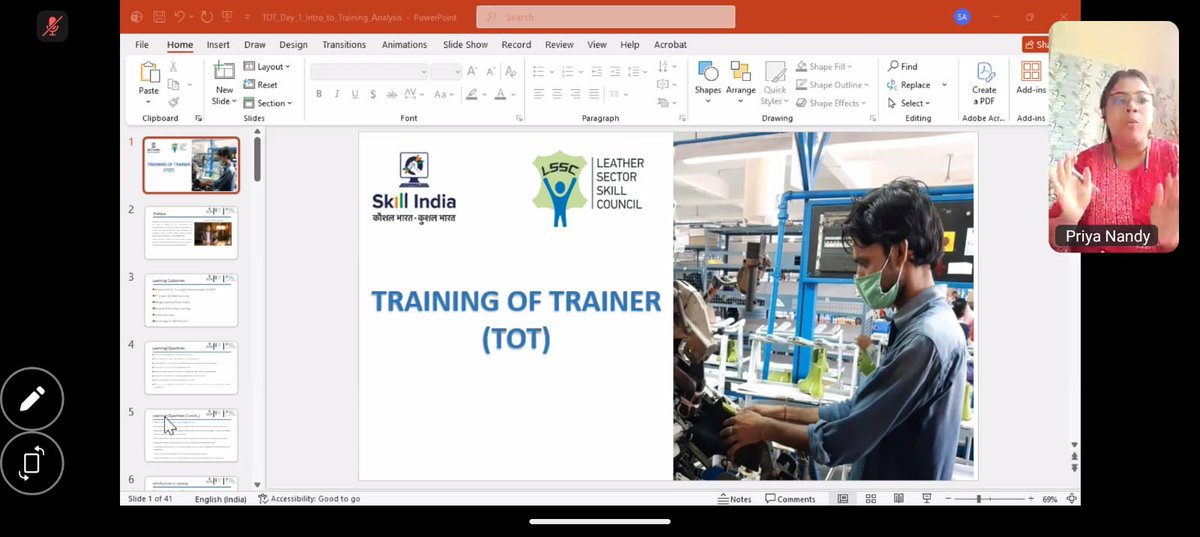This screenshot has height=537, width=1200.
Task: Click the Redo icon
Action: (206, 17)
